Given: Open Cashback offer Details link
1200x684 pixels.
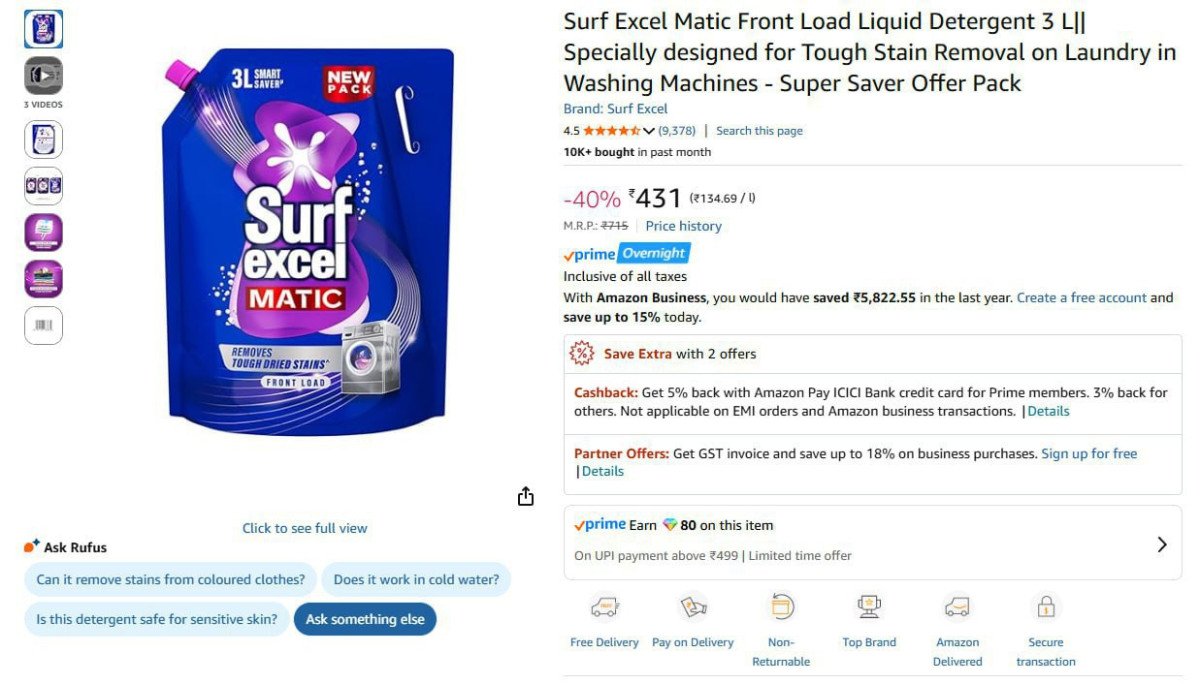Looking at the screenshot, I should 1048,411.
